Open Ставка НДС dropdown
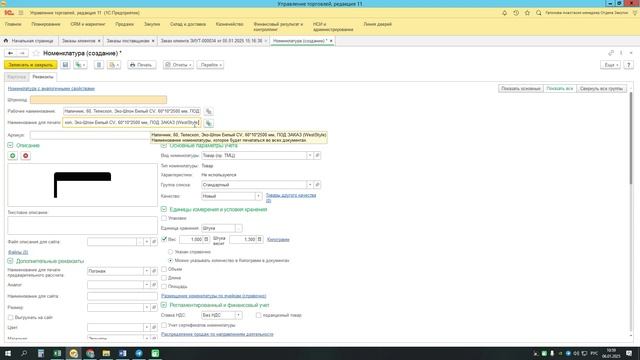Image resolution: width=640 pixels, height=360 pixels. click(x=238, y=315)
